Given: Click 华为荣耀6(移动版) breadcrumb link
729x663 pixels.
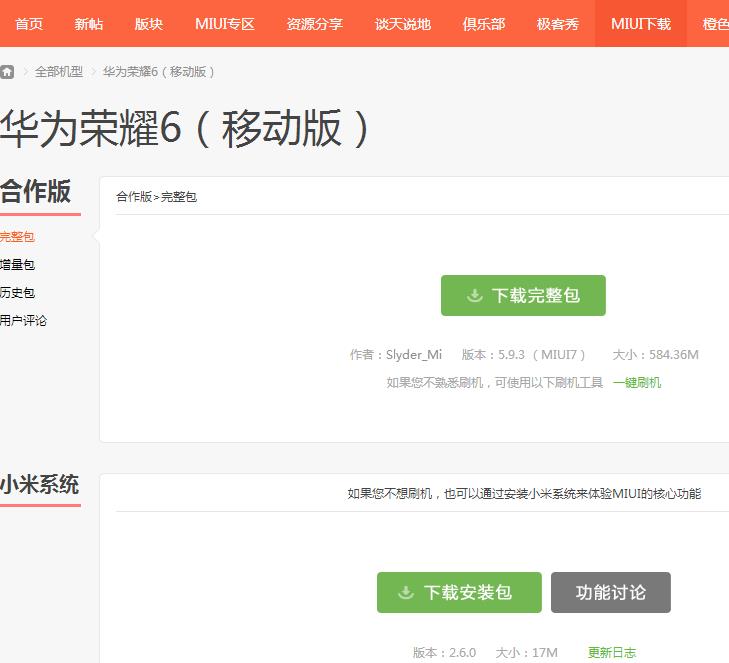Looking at the screenshot, I should (159, 72).
